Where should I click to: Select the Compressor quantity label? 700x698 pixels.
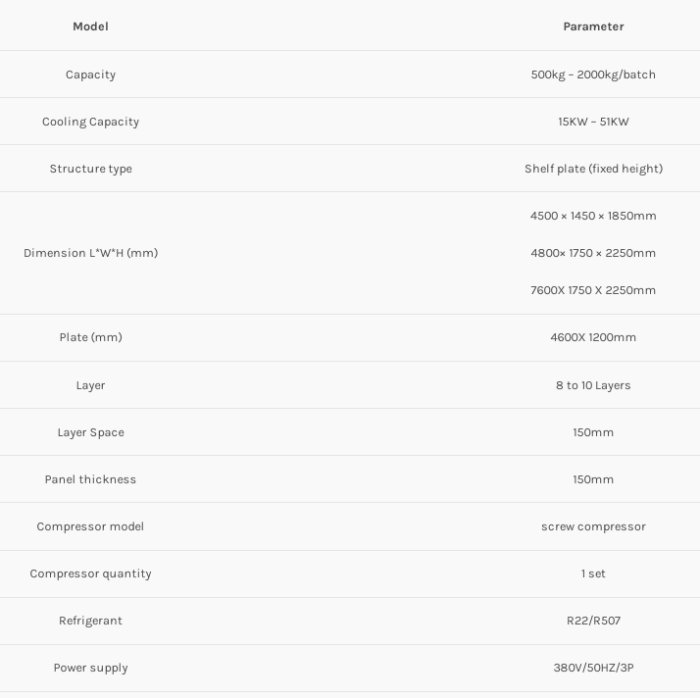[x=90, y=574]
